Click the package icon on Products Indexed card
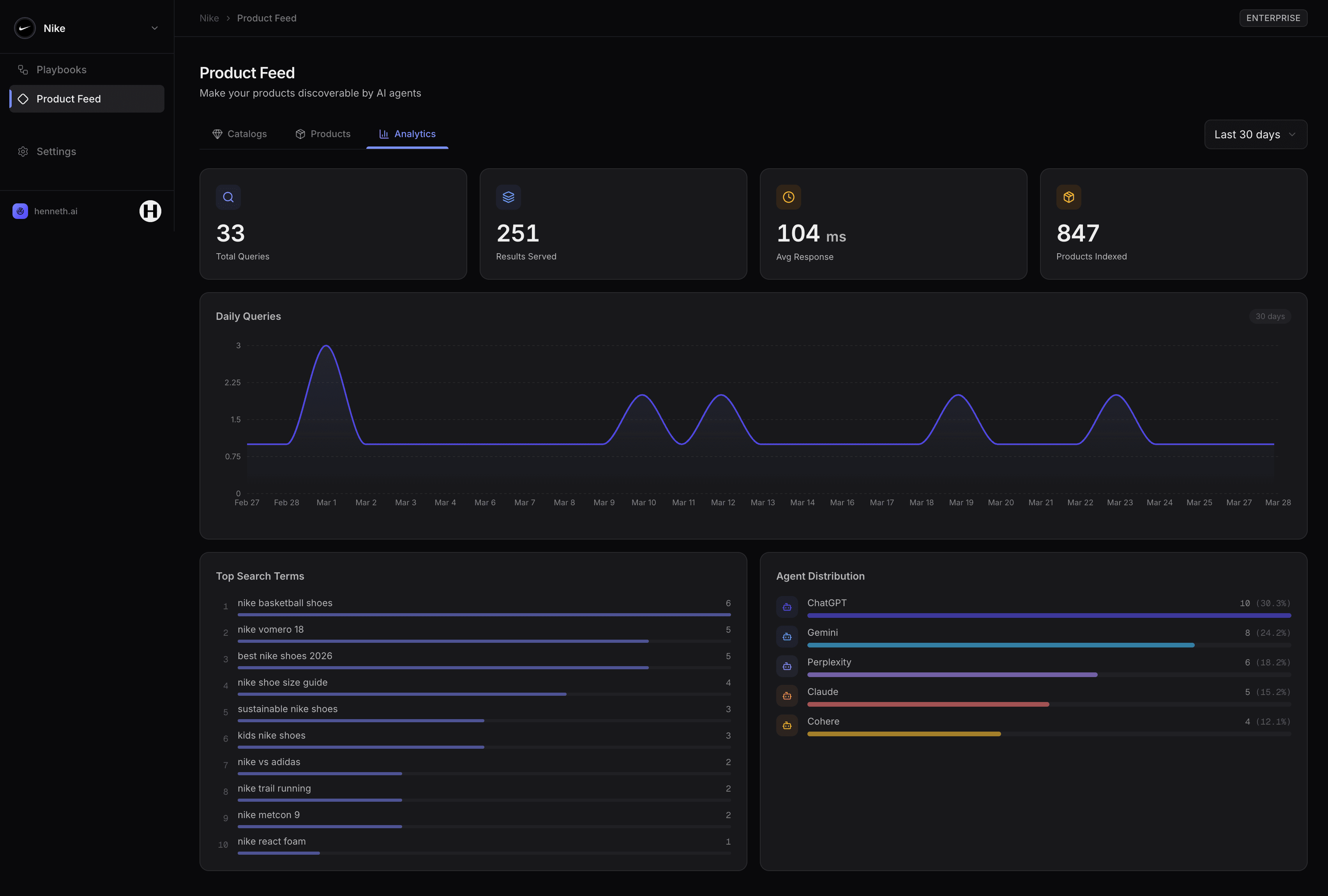 coord(1068,197)
